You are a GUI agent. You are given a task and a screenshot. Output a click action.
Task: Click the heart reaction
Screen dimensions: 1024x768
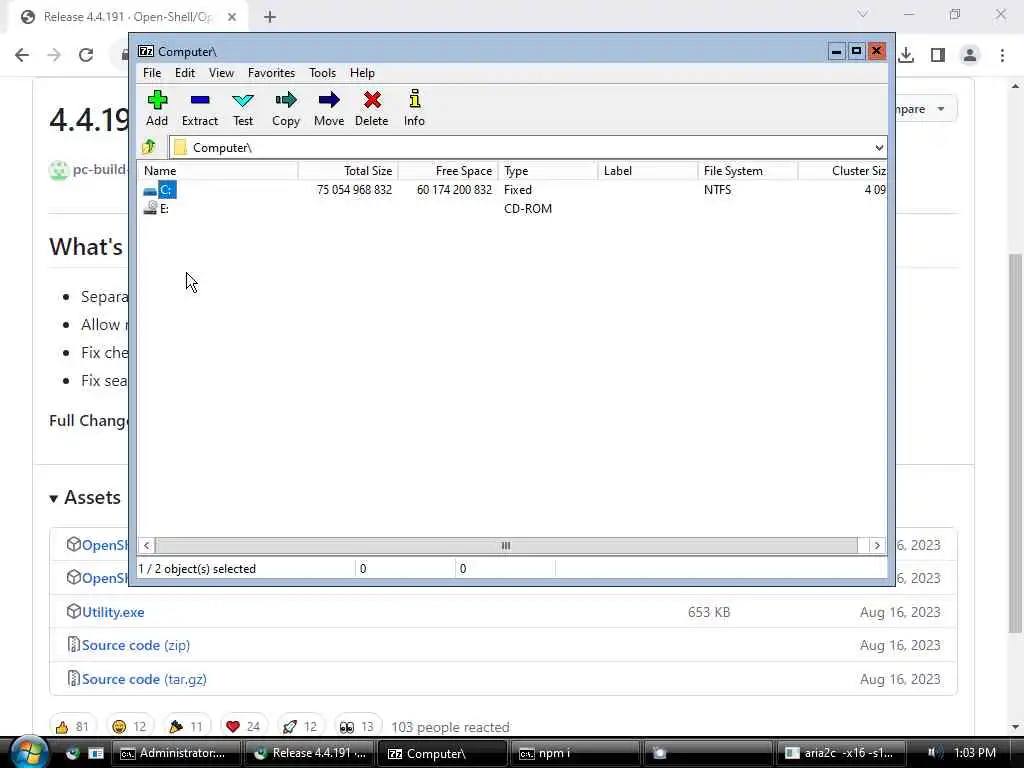pyautogui.click(x=243, y=727)
